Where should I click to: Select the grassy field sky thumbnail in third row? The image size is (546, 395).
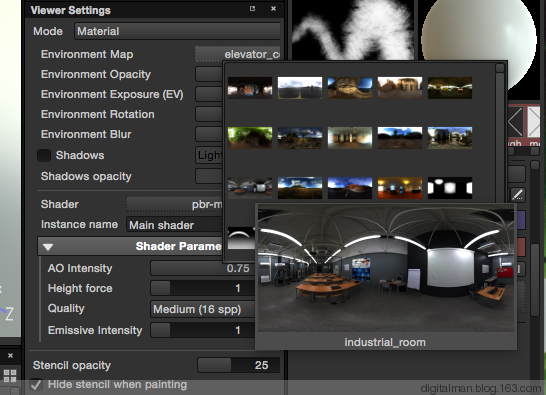click(300, 188)
